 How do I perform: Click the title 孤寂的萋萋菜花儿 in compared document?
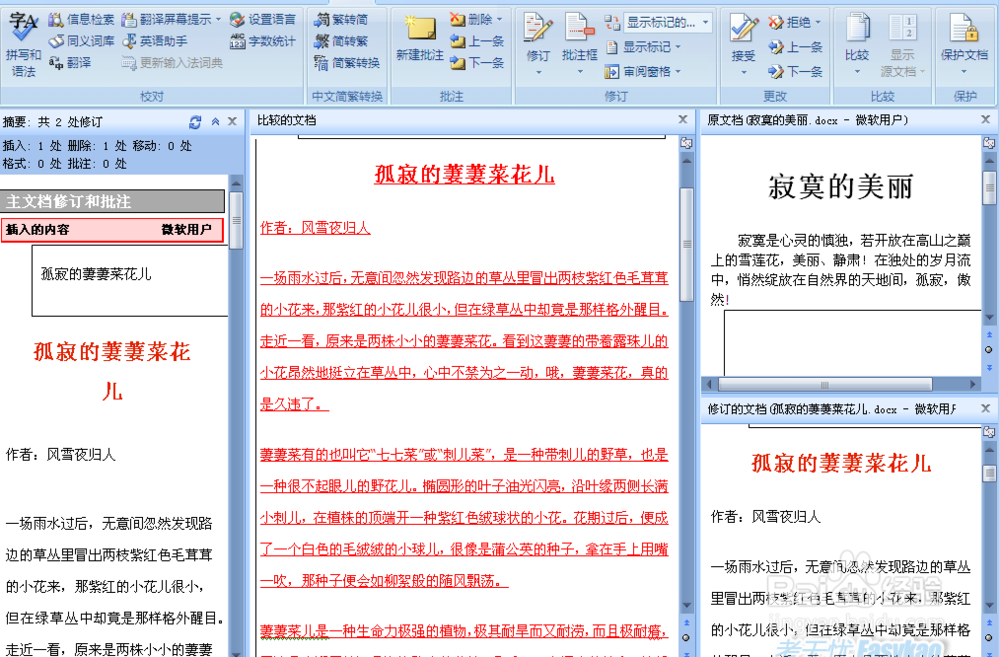click(464, 174)
